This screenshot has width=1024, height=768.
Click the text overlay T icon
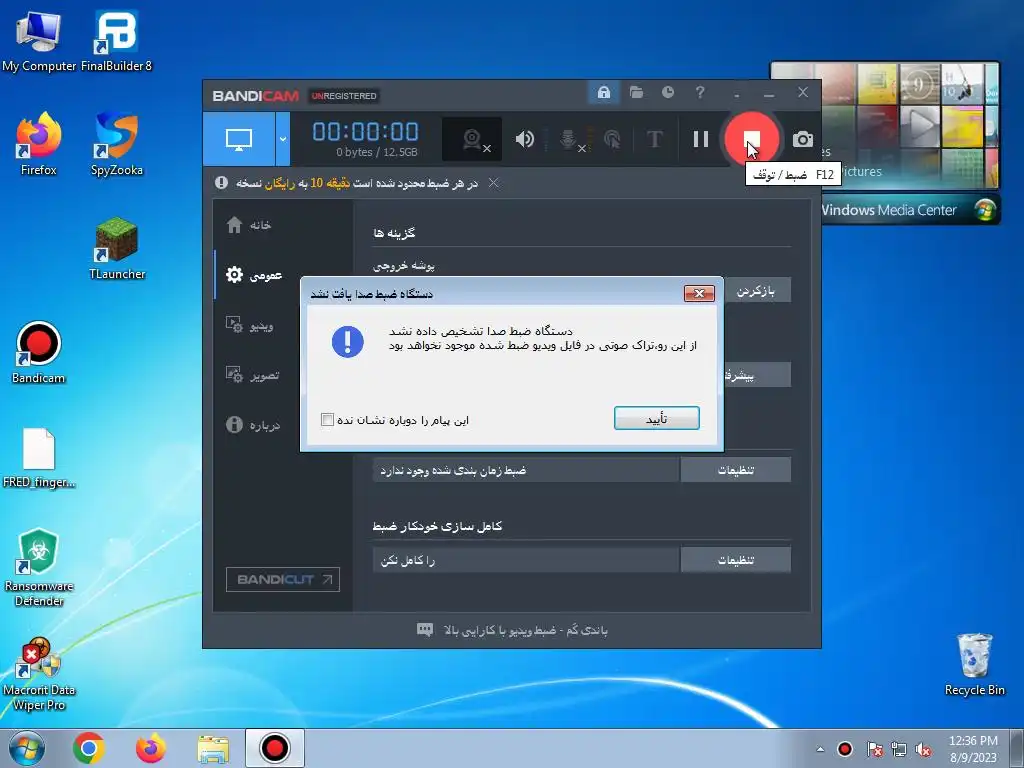654,138
